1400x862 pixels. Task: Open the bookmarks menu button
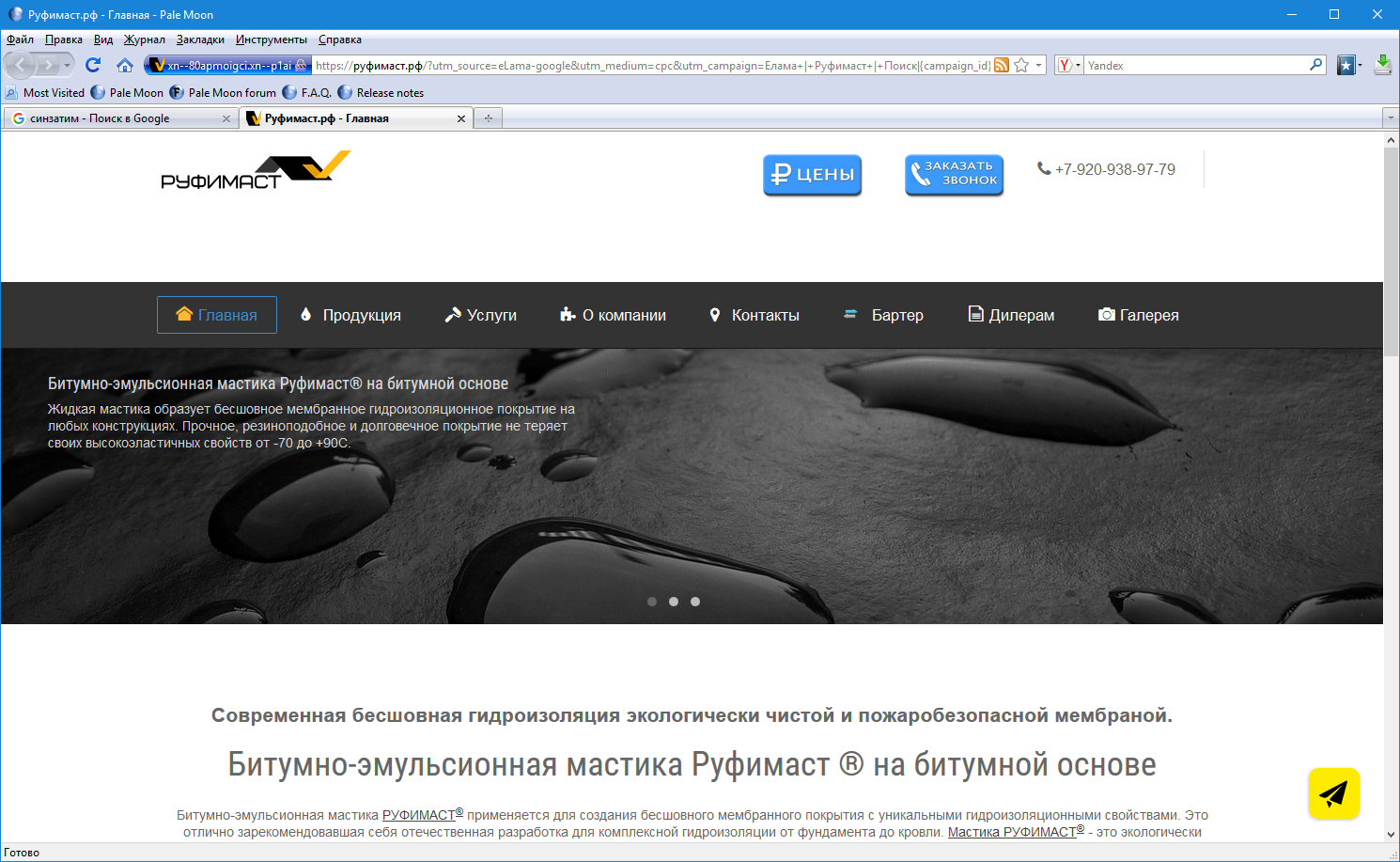[x=1346, y=65]
